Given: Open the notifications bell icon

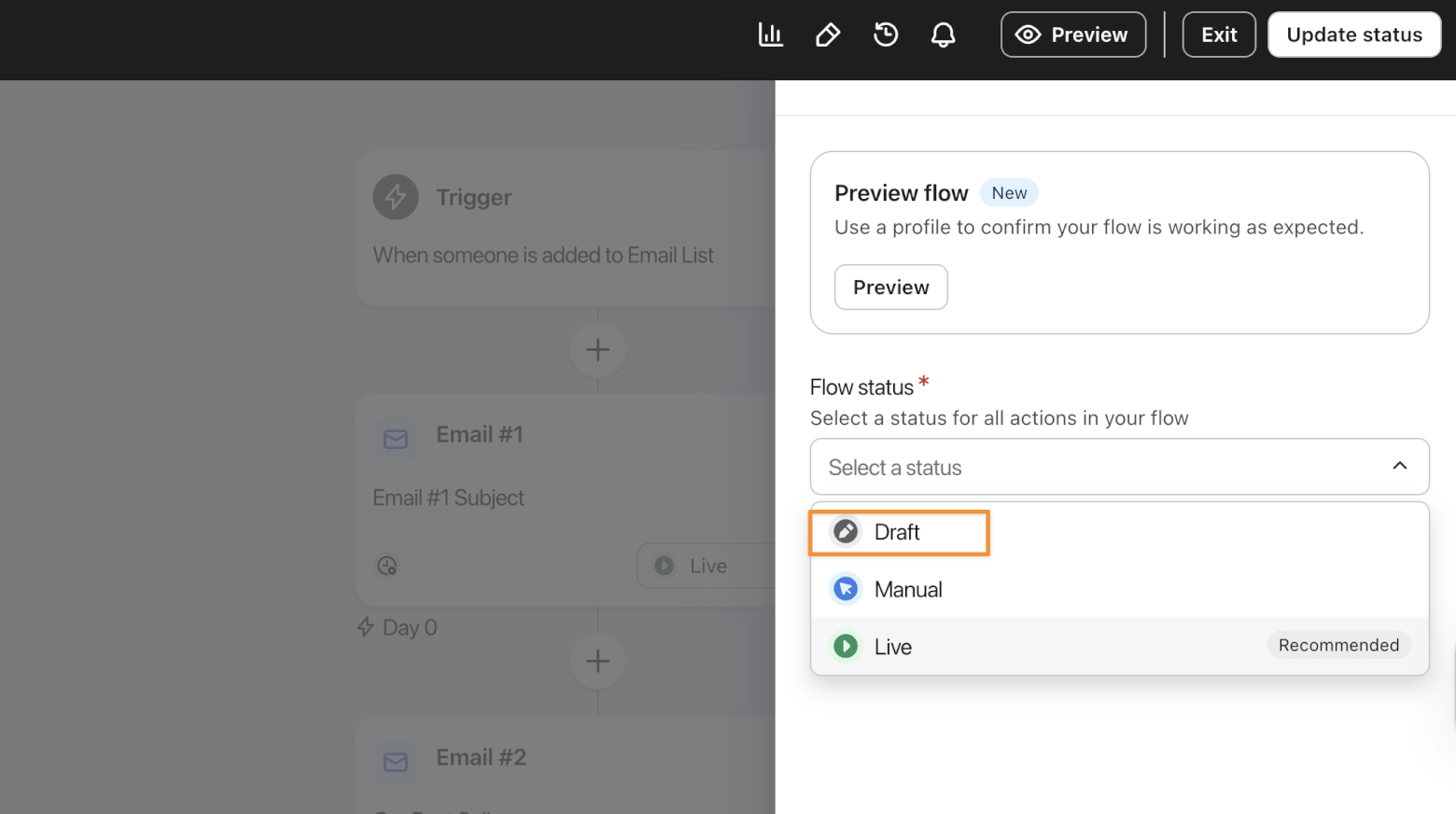Looking at the screenshot, I should [944, 35].
